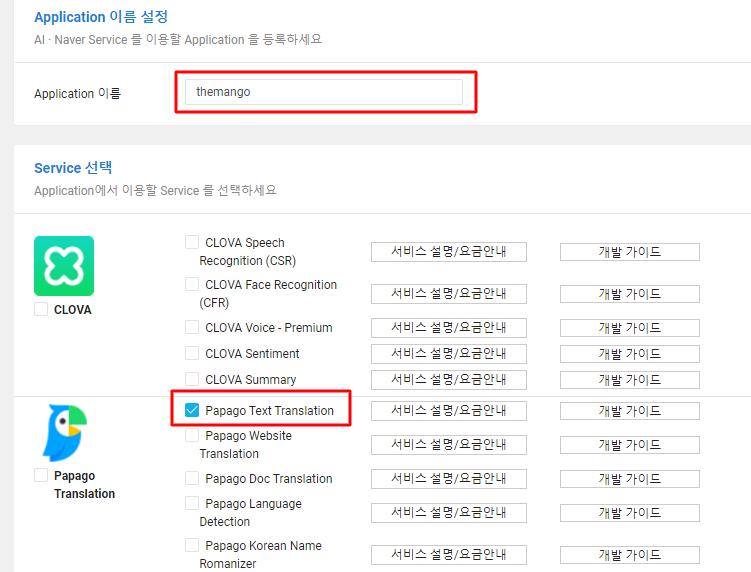The image size is (751, 572).
Task: Open 개발 가이드 for Papago Text Translation
Action: (630, 411)
